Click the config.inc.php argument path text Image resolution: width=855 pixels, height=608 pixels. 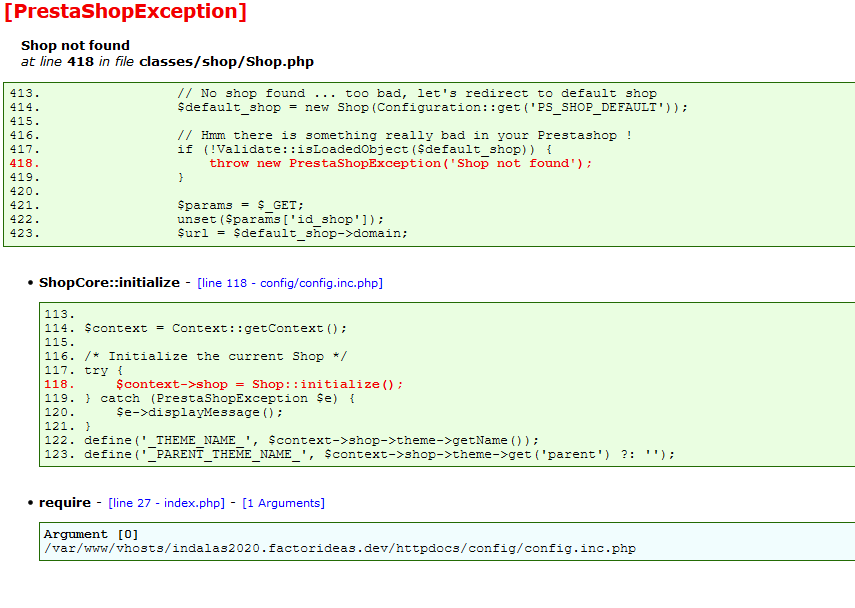(x=340, y=549)
